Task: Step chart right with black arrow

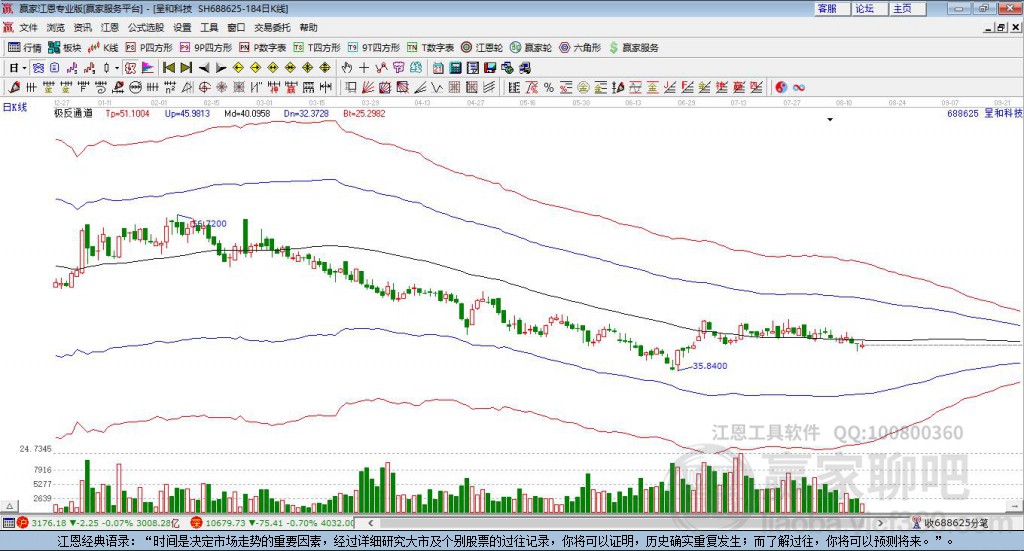Action: pyautogui.click(x=221, y=68)
